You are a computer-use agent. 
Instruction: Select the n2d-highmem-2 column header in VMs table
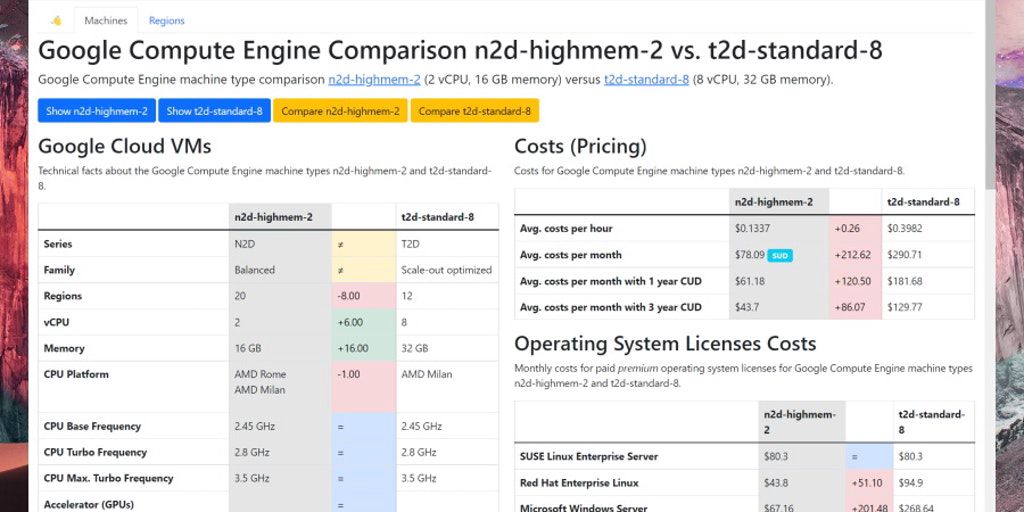274,217
